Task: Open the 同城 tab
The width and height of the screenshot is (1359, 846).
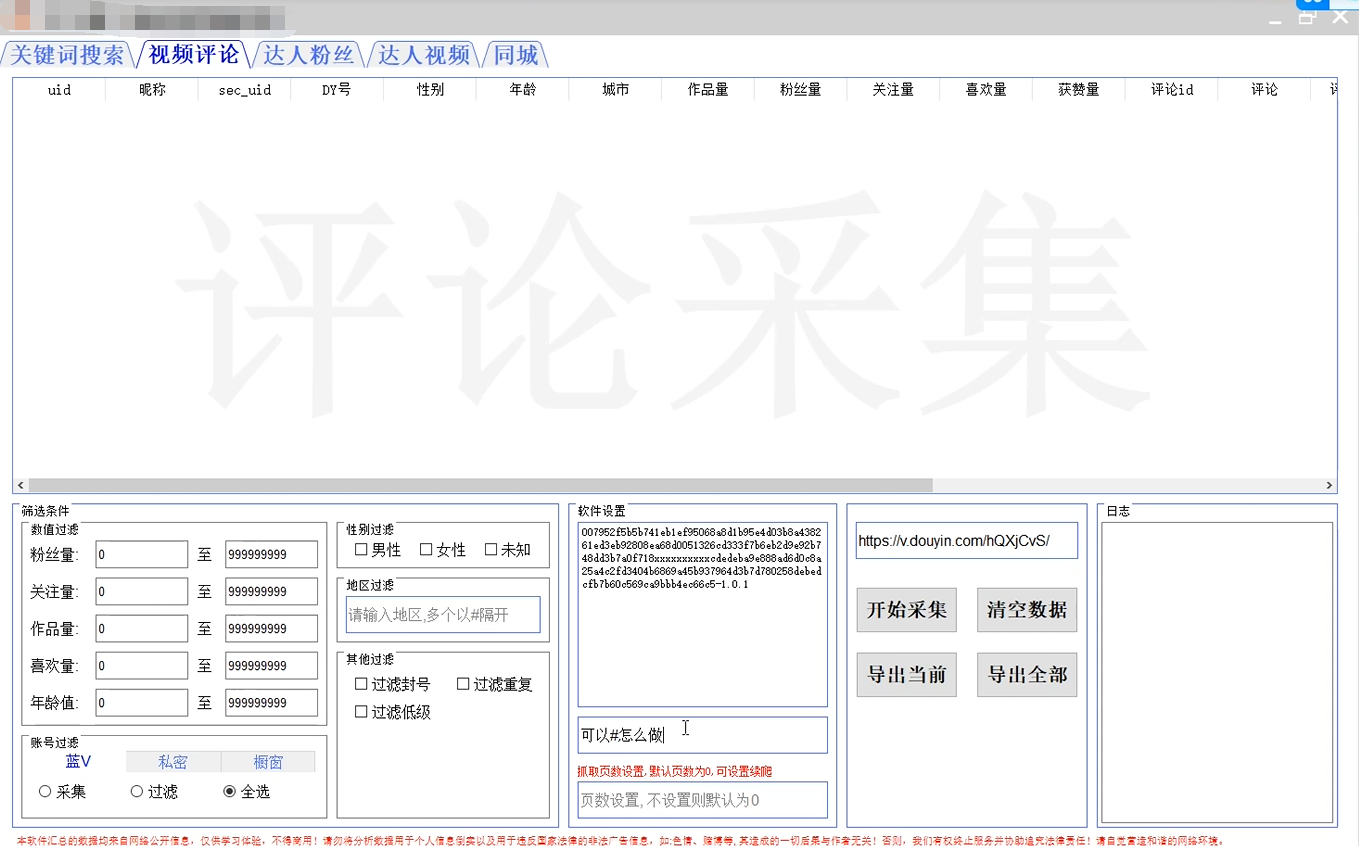Action: (x=515, y=55)
